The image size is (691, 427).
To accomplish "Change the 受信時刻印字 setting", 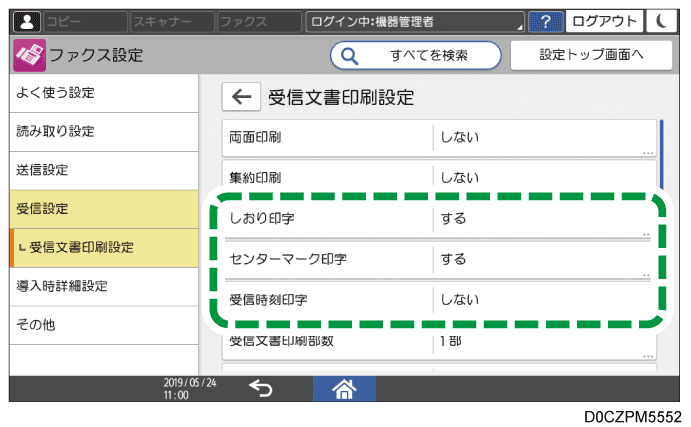I will 439,300.
